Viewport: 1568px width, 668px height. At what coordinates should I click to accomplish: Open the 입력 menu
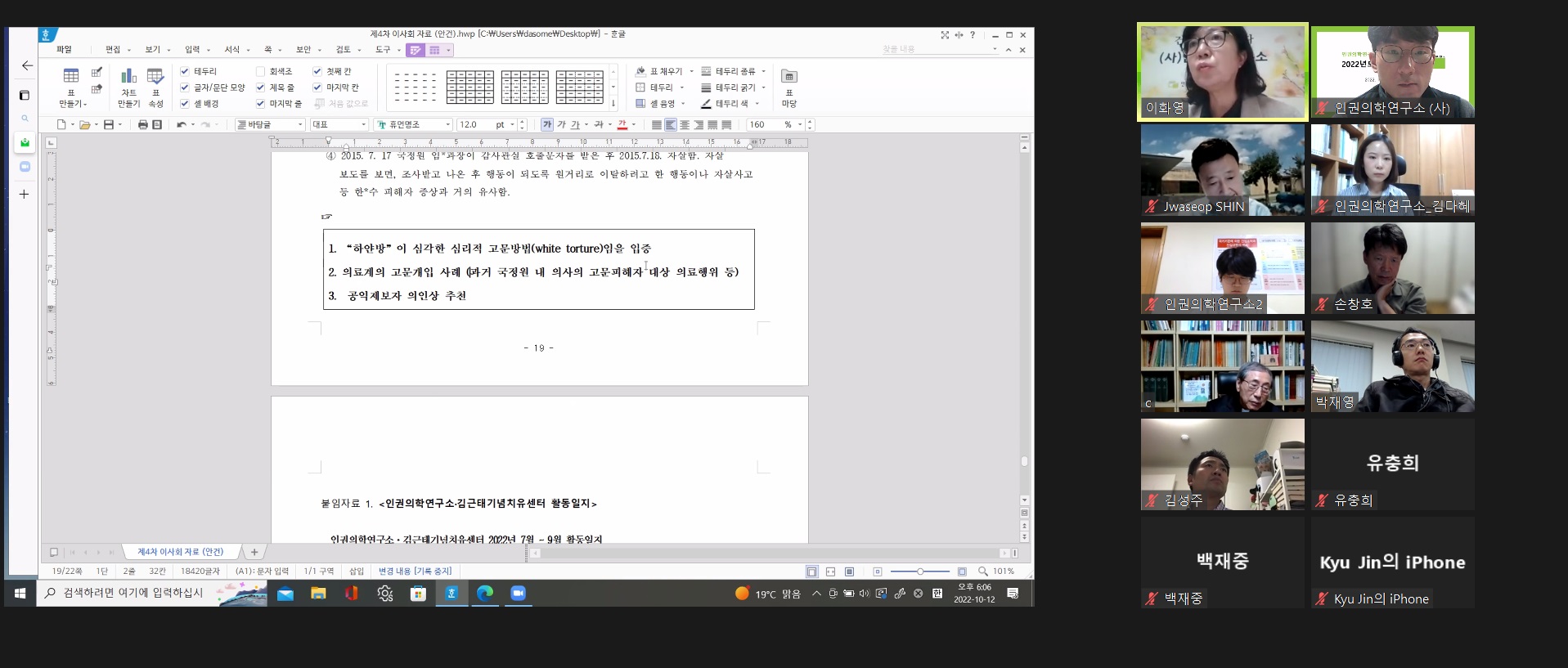click(x=192, y=50)
